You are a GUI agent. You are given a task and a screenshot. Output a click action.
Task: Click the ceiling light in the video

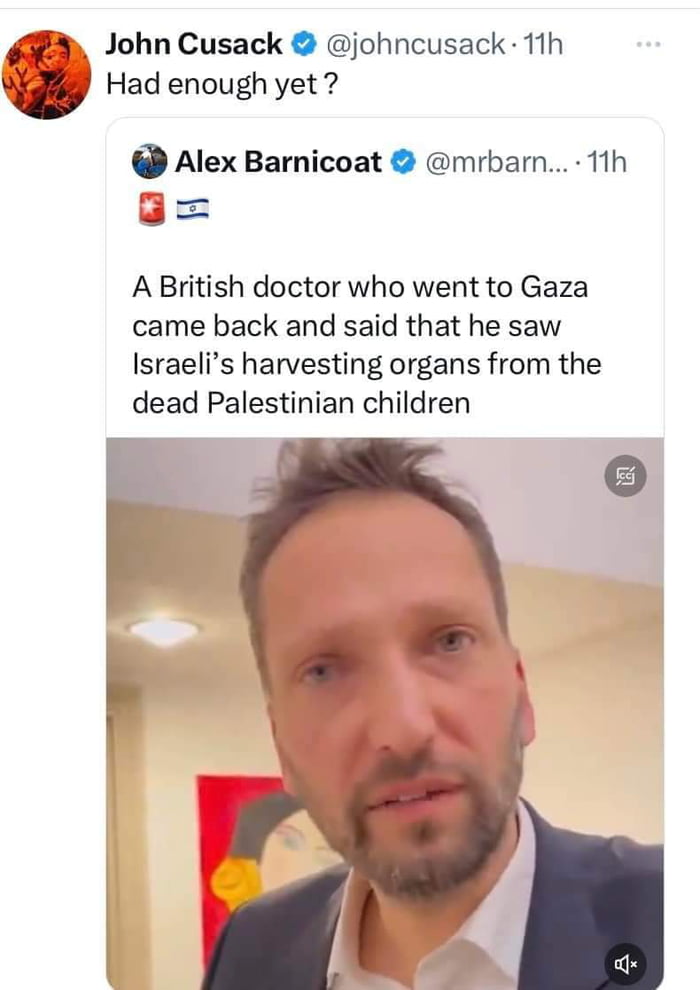coord(164,630)
